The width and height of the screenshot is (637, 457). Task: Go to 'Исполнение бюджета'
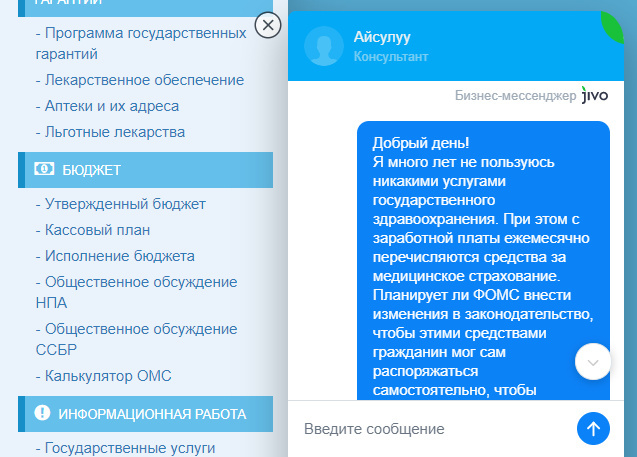point(120,256)
